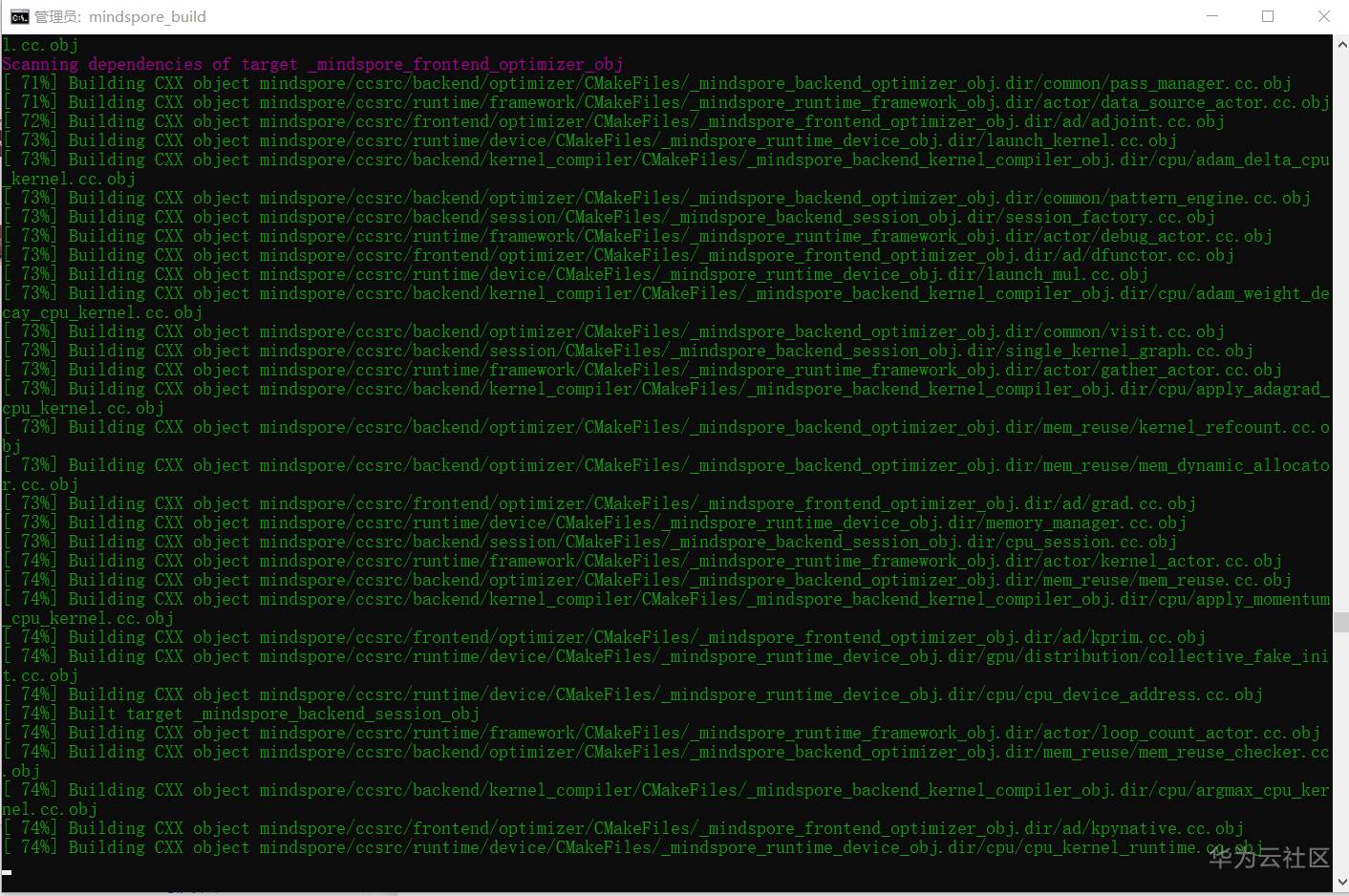Click the line building dfunctor.cc.obj
Image resolution: width=1349 pixels, height=896 pixels.
click(x=618, y=255)
